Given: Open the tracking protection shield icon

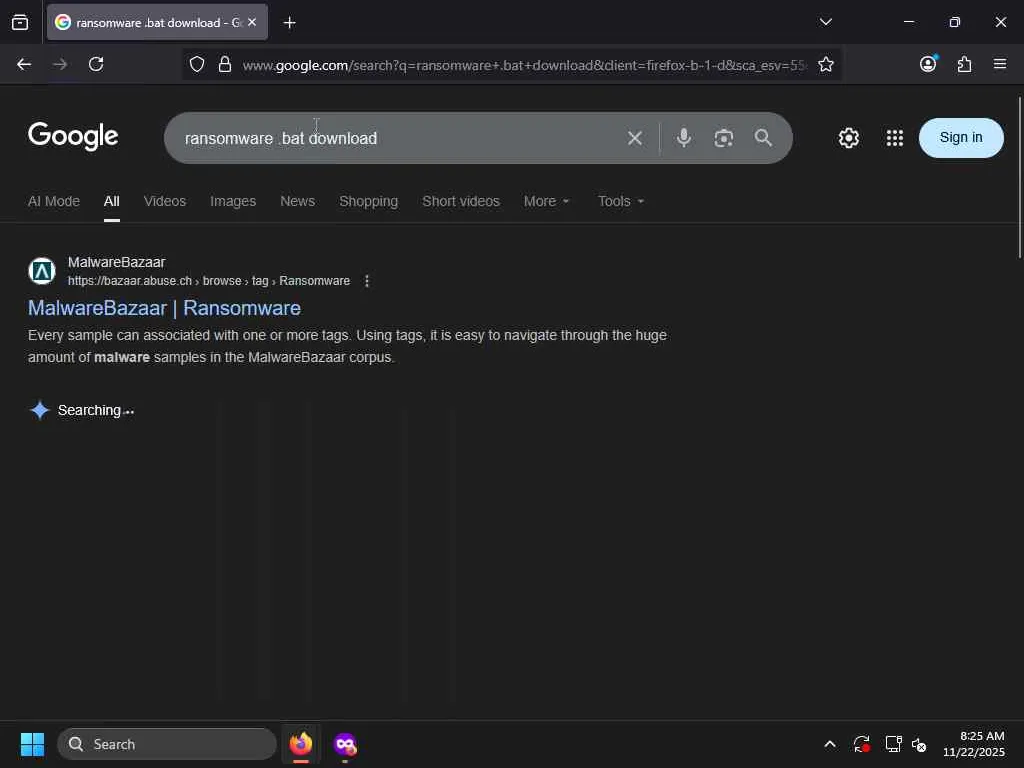Looking at the screenshot, I should click(197, 64).
